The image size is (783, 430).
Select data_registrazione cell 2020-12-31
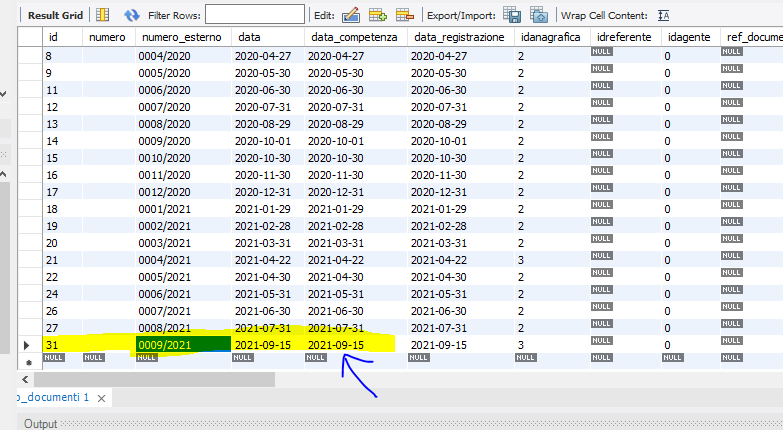click(460, 192)
